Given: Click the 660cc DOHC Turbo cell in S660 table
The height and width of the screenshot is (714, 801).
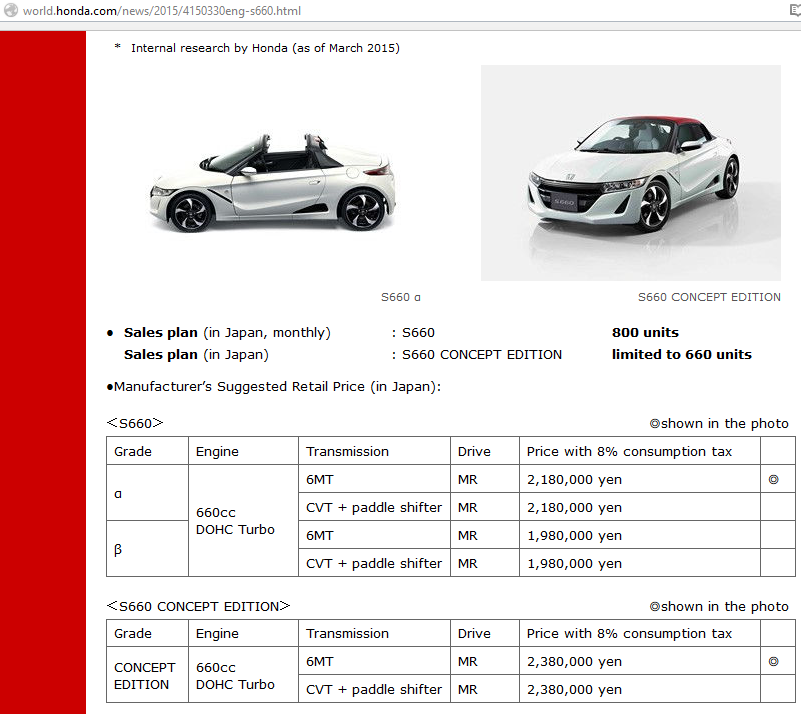Looking at the screenshot, I should [235, 521].
